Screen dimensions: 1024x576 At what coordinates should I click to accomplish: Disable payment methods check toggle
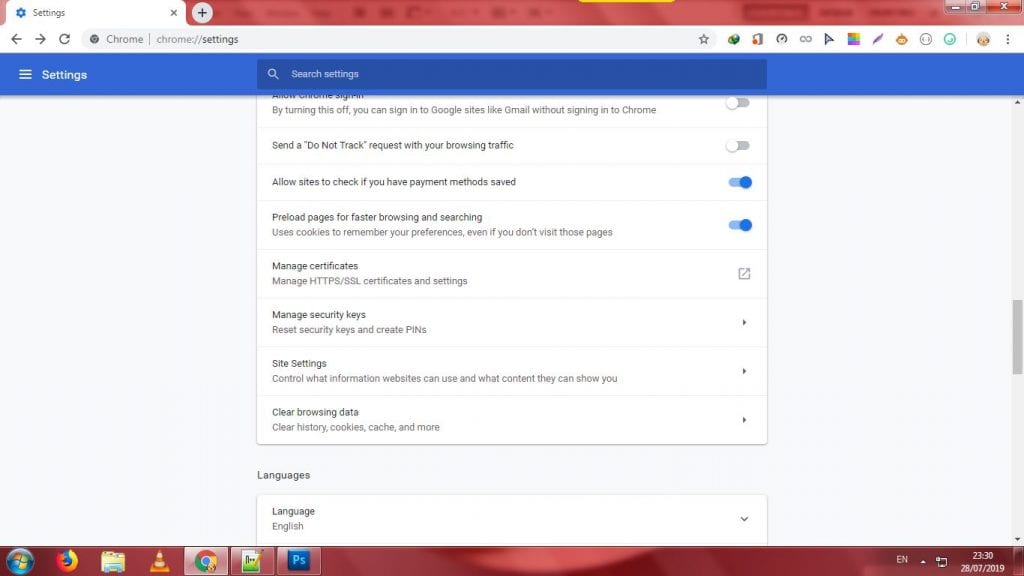[740, 182]
